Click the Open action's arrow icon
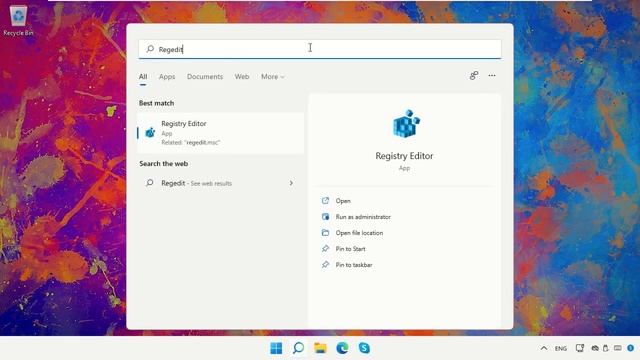This screenshot has height=360, width=640. click(325, 200)
